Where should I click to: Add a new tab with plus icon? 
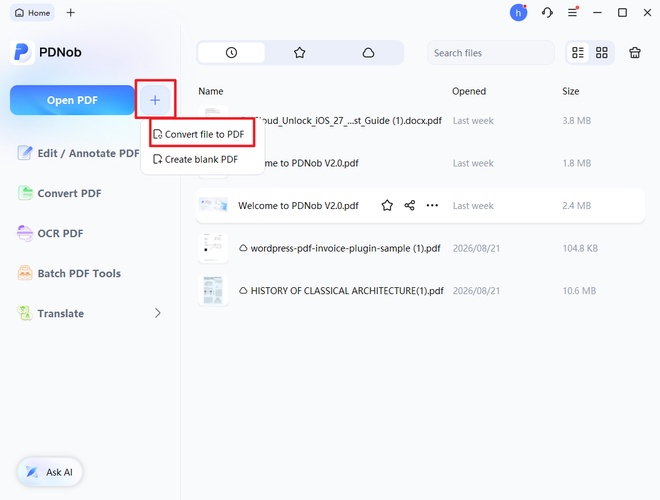point(71,13)
